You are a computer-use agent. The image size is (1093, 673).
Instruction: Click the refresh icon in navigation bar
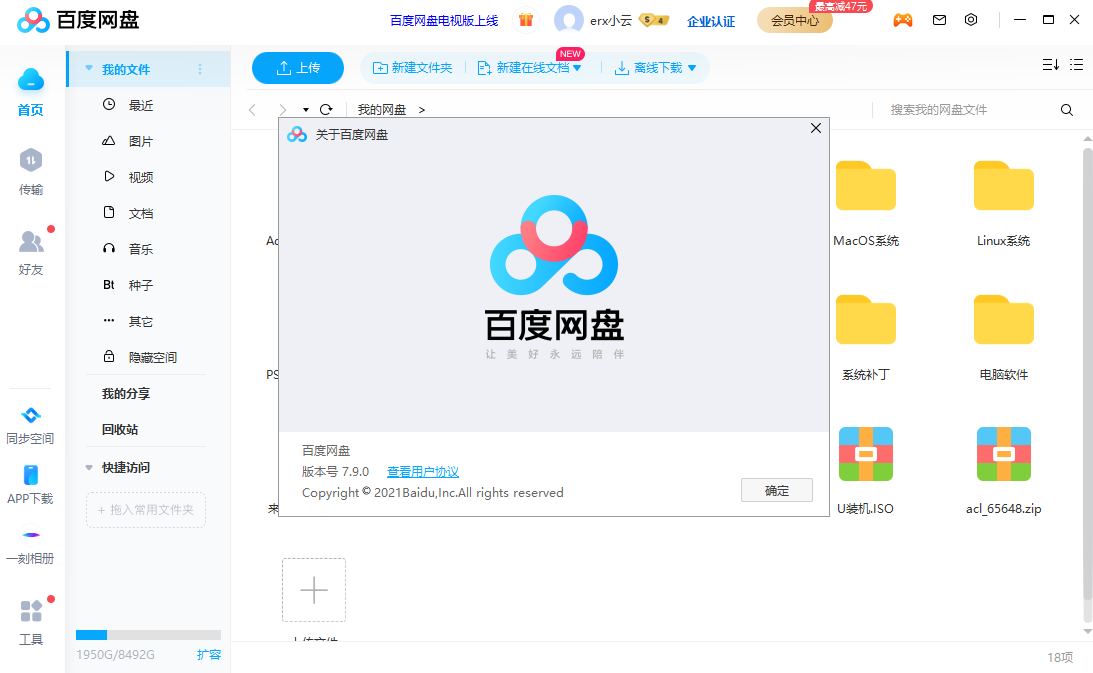326,109
